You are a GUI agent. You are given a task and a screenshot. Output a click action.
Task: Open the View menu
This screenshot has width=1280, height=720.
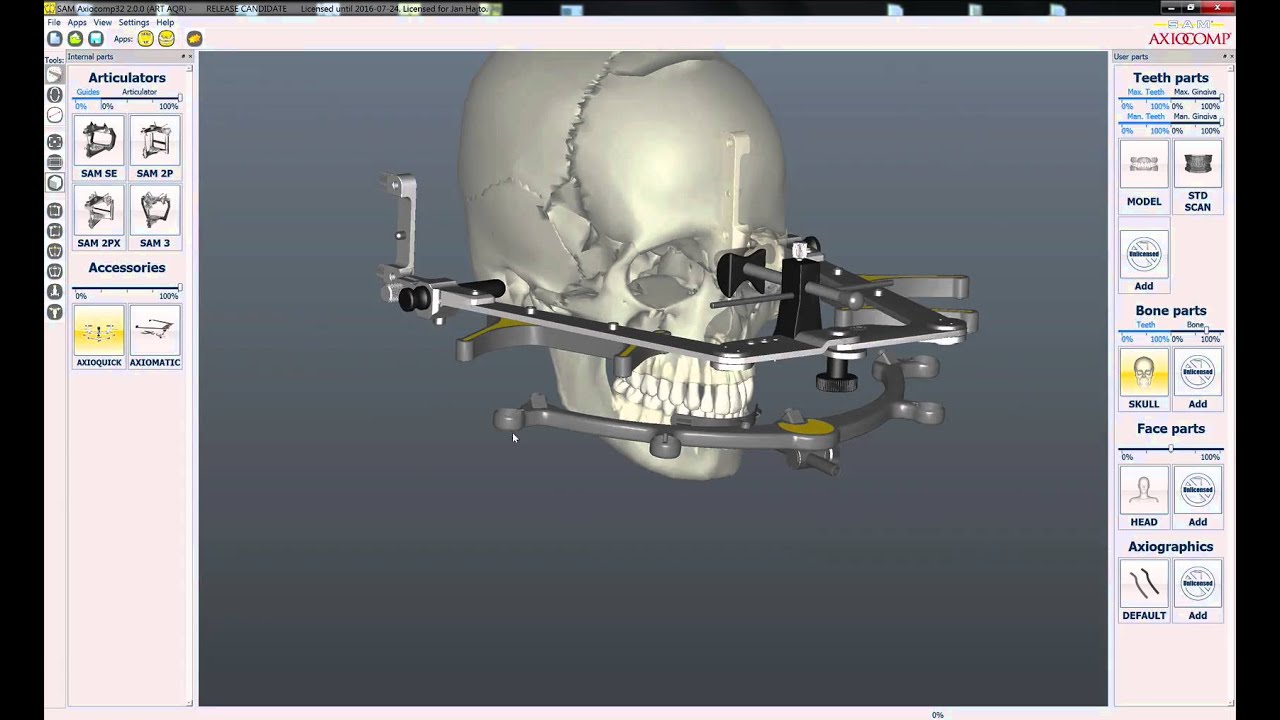(x=103, y=22)
